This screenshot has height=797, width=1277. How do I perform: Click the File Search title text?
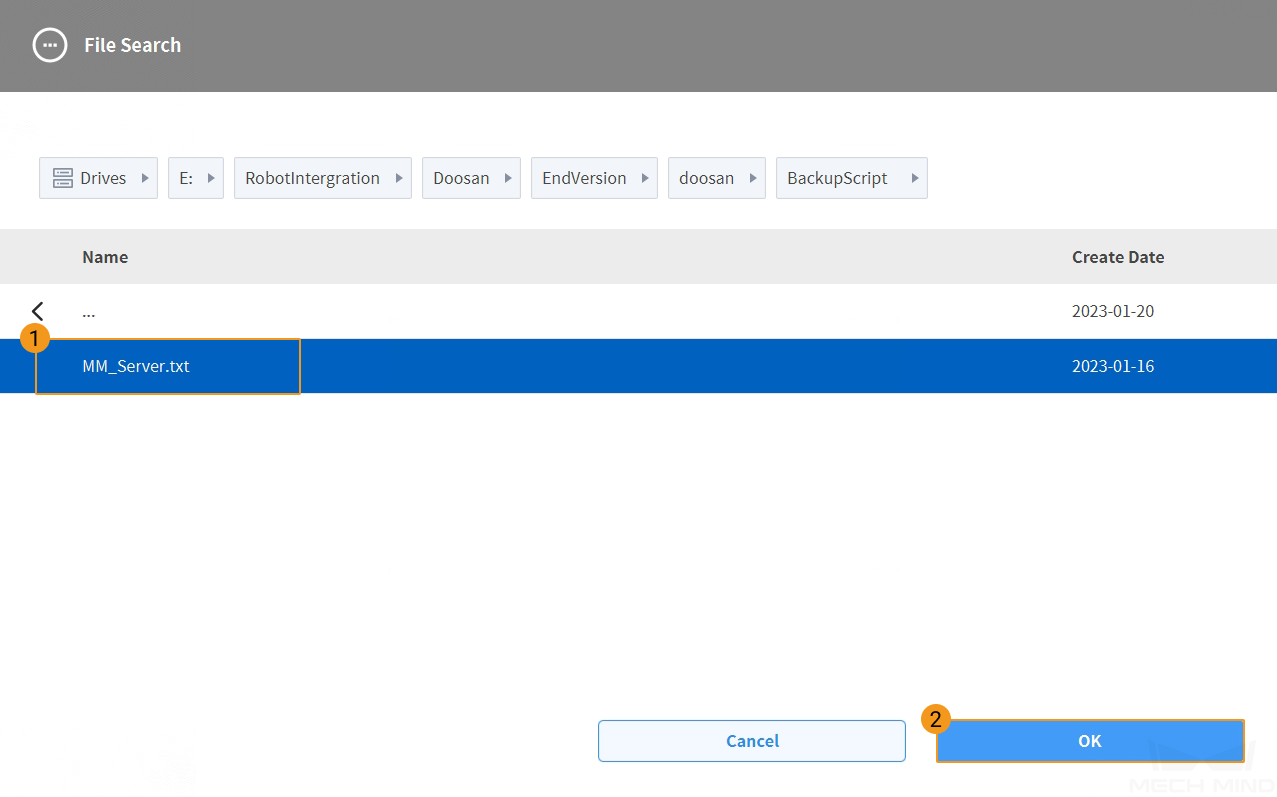pos(132,45)
